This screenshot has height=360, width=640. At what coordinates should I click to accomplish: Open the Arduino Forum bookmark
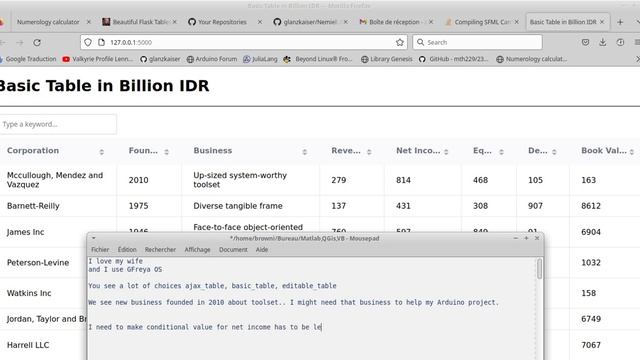[x=212, y=59]
